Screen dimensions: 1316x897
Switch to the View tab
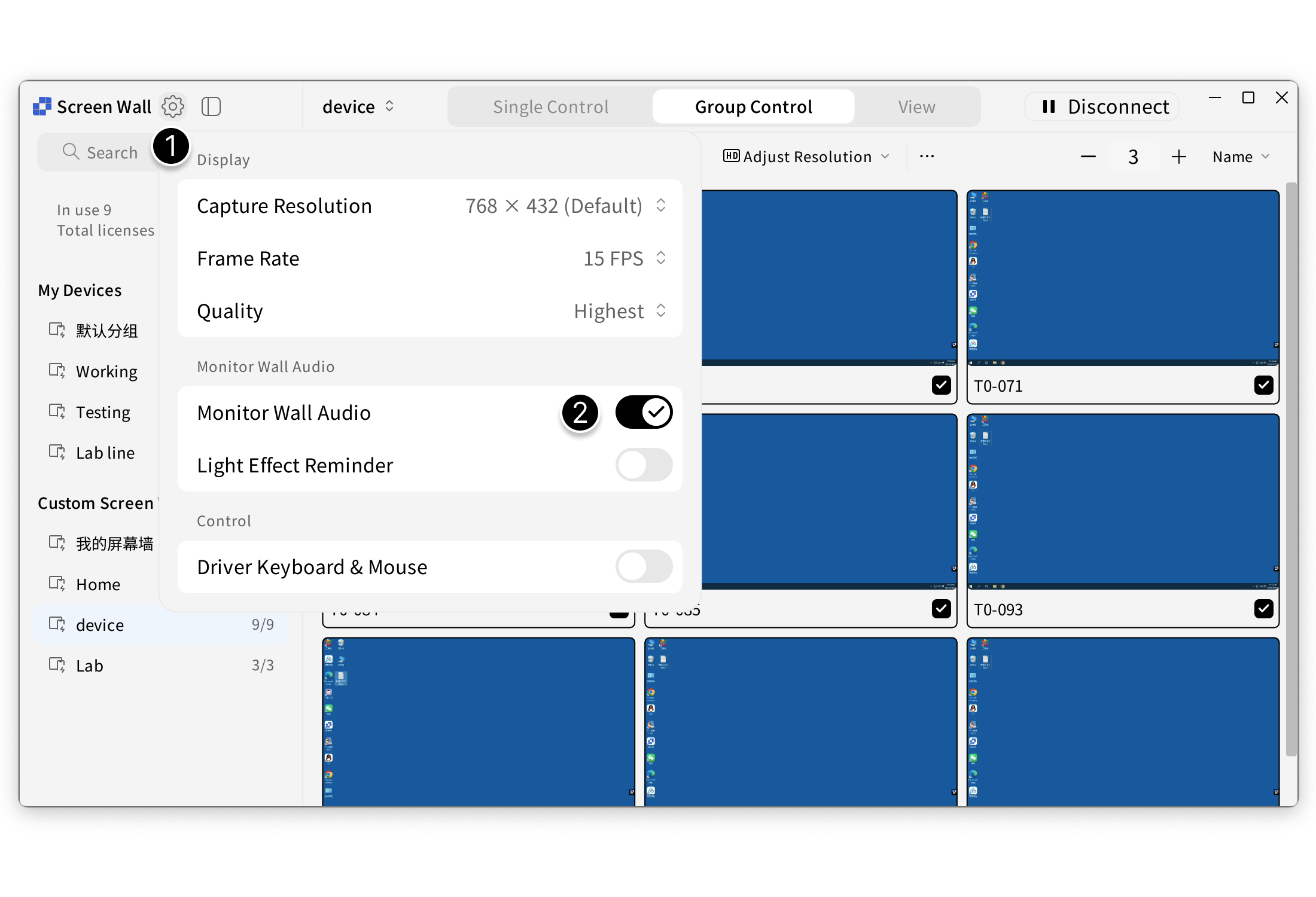click(916, 106)
